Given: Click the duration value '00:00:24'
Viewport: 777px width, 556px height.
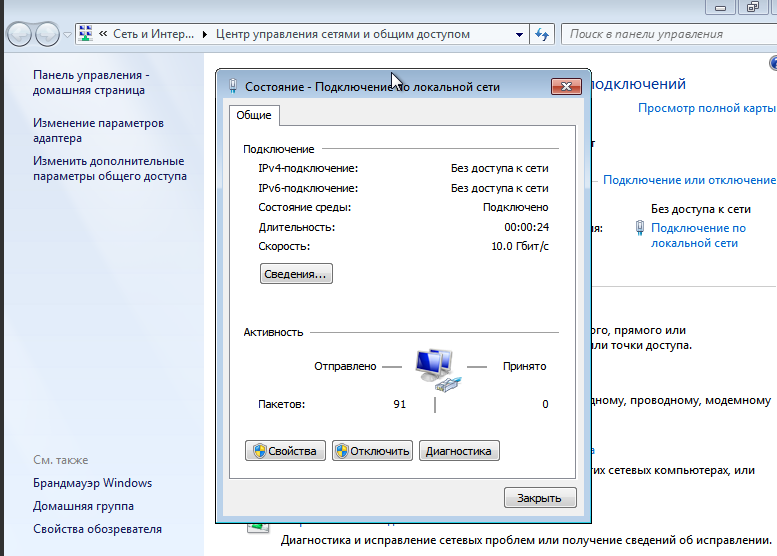Looking at the screenshot, I should click(527, 227).
